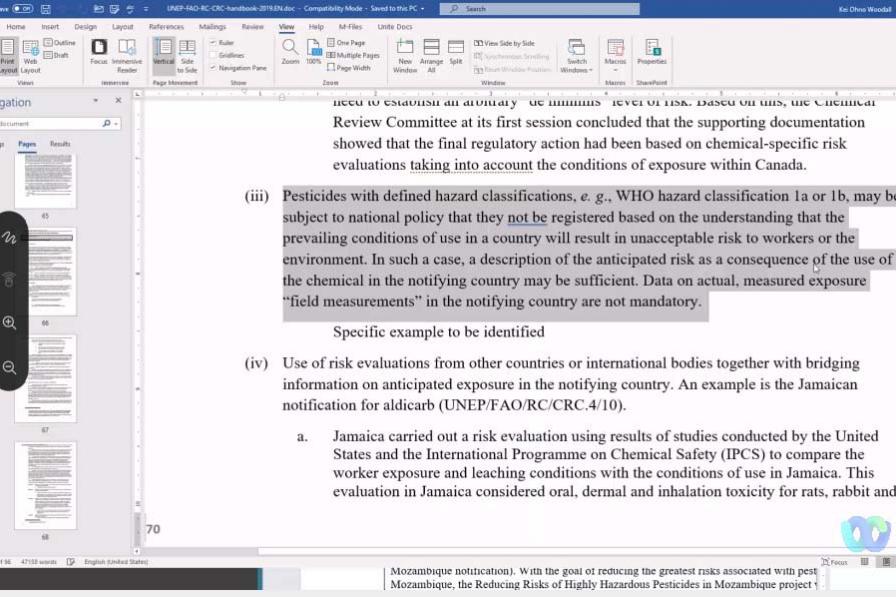Click the title bar Search box
Screen dimensions: 896x597
539,9
